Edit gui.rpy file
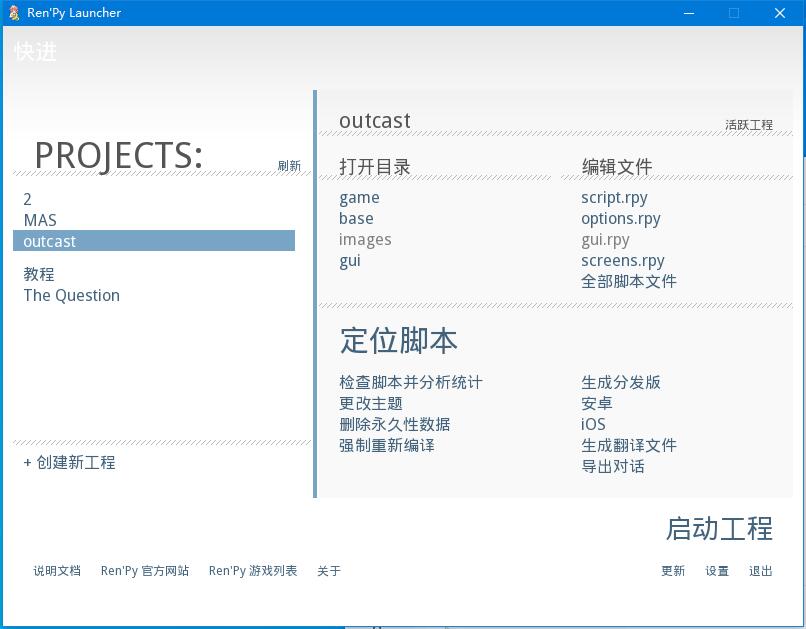Viewport: 806px width, 629px height. click(x=605, y=240)
